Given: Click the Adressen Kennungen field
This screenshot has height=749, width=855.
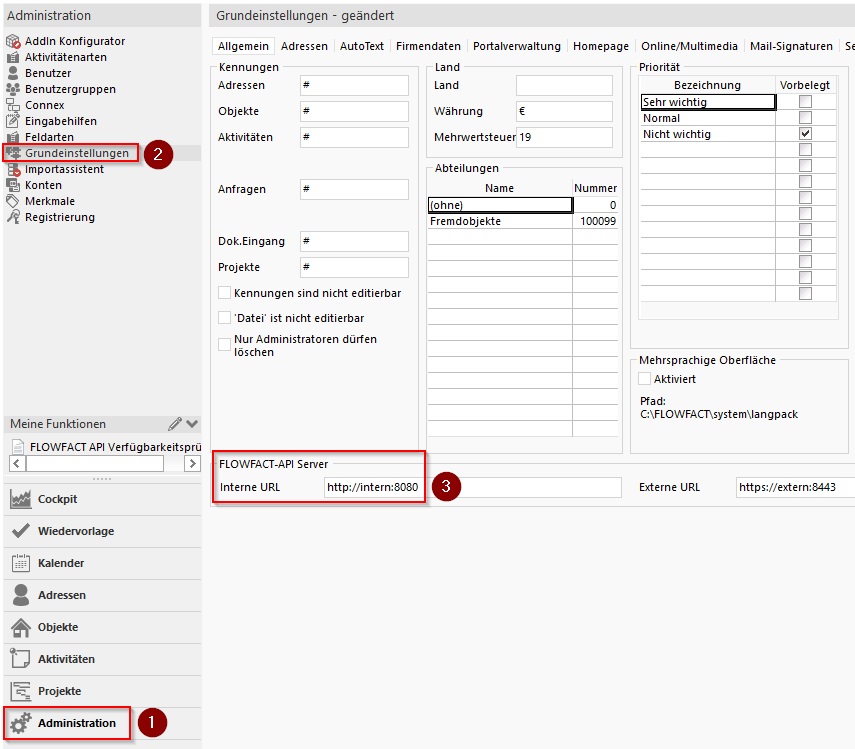Looking at the screenshot, I should (x=354, y=85).
